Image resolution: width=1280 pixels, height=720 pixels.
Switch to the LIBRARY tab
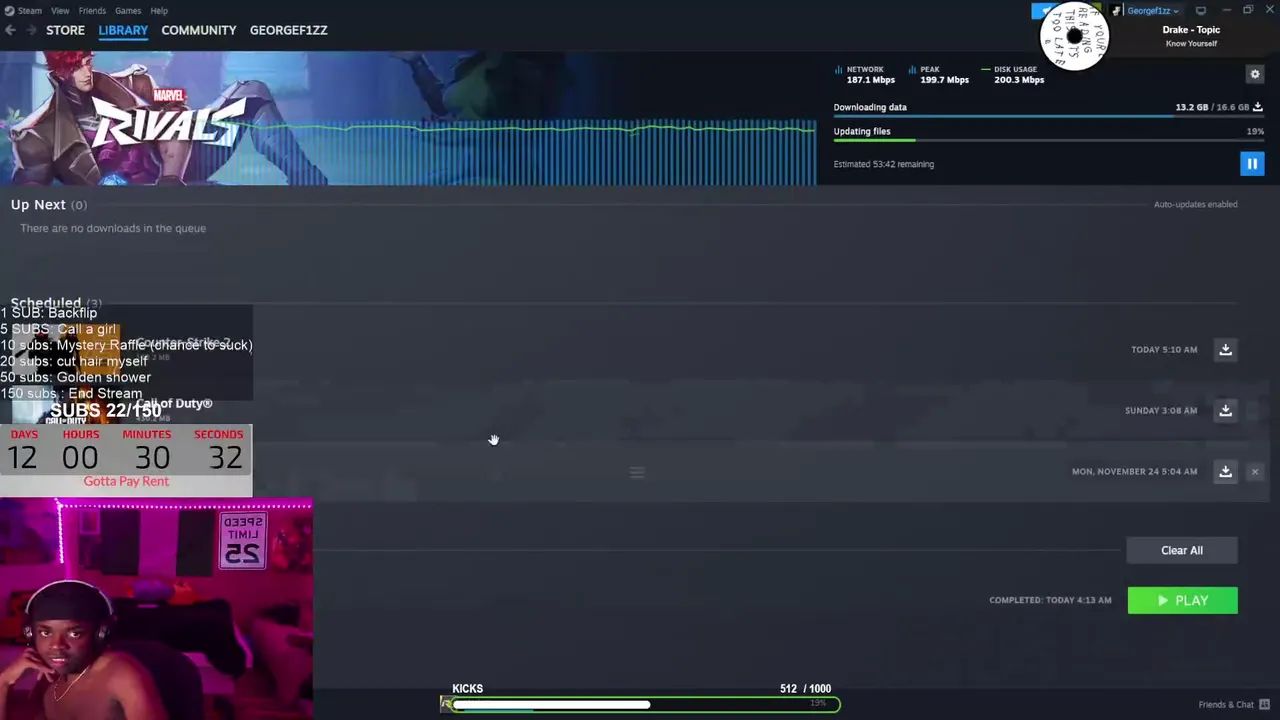123,30
